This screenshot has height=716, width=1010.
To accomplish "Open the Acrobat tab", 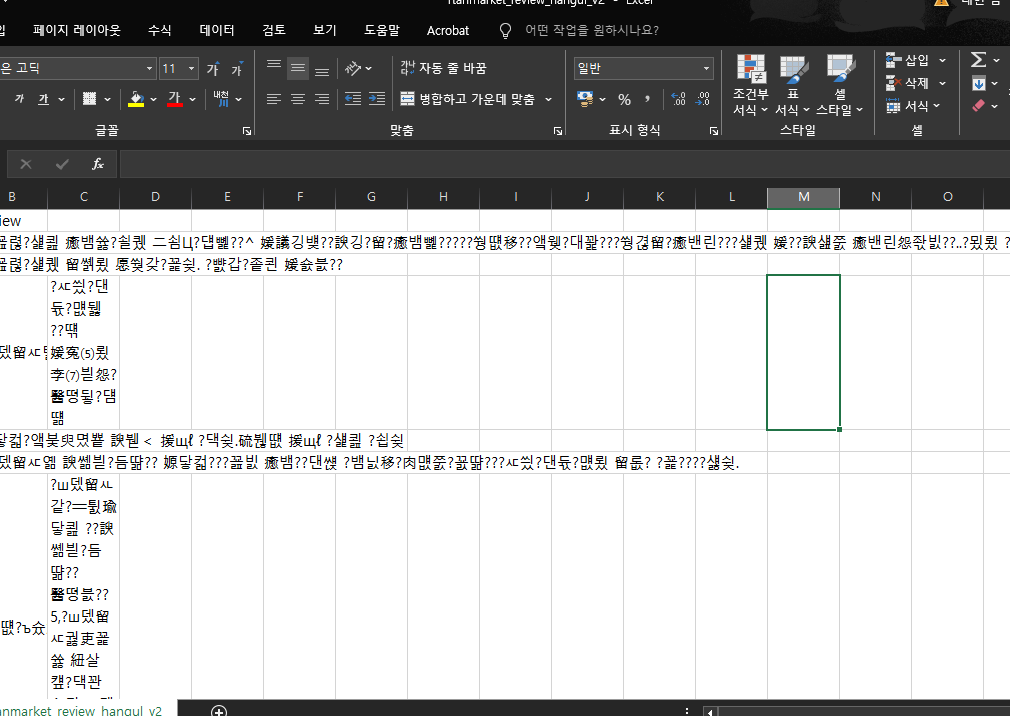I will click(448, 30).
